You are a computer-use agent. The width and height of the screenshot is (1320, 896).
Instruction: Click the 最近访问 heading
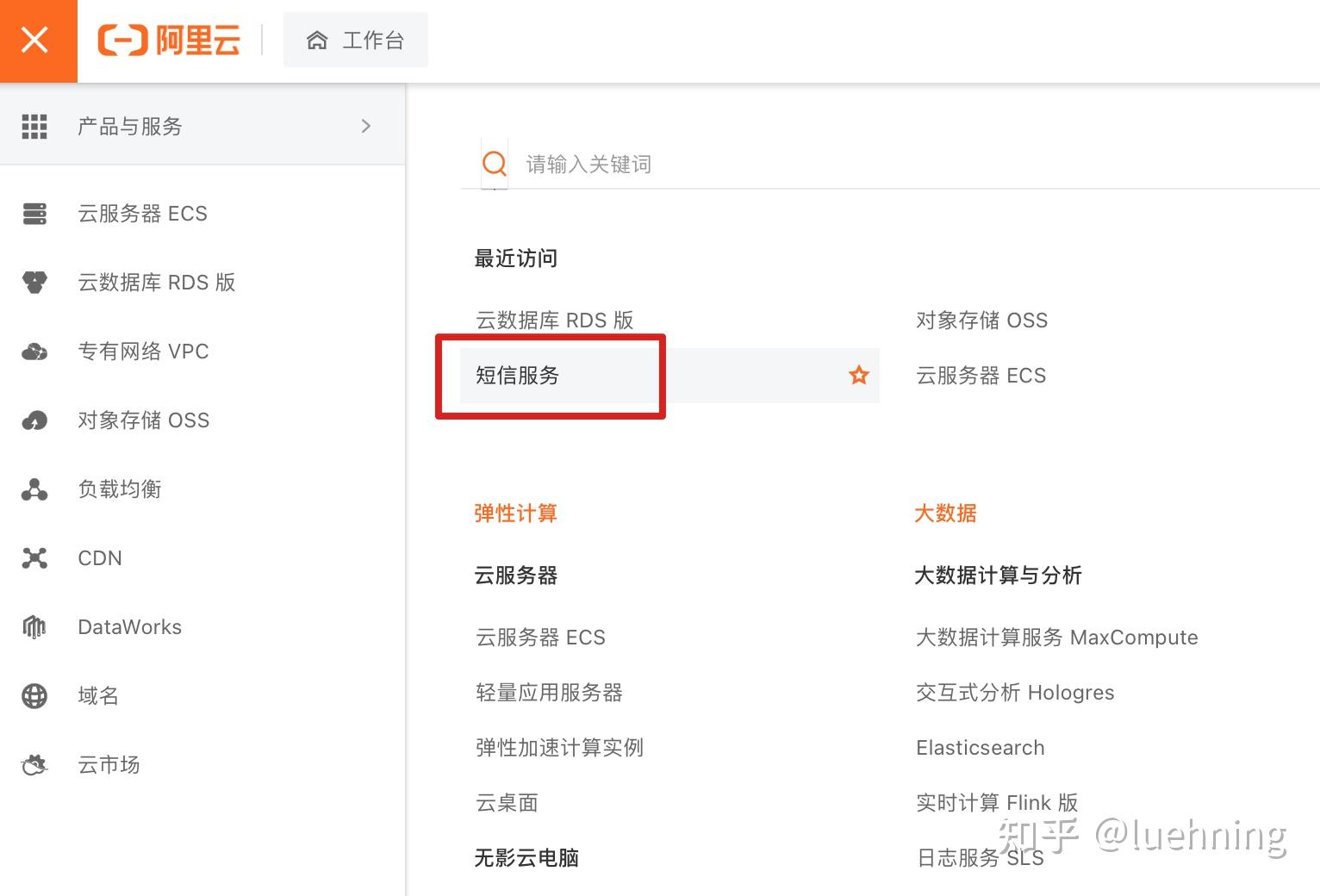(x=516, y=258)
